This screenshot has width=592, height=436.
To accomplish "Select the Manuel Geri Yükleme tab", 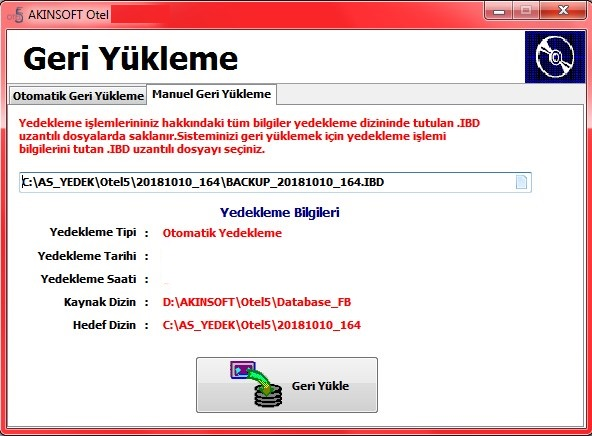I will [211, 94].
